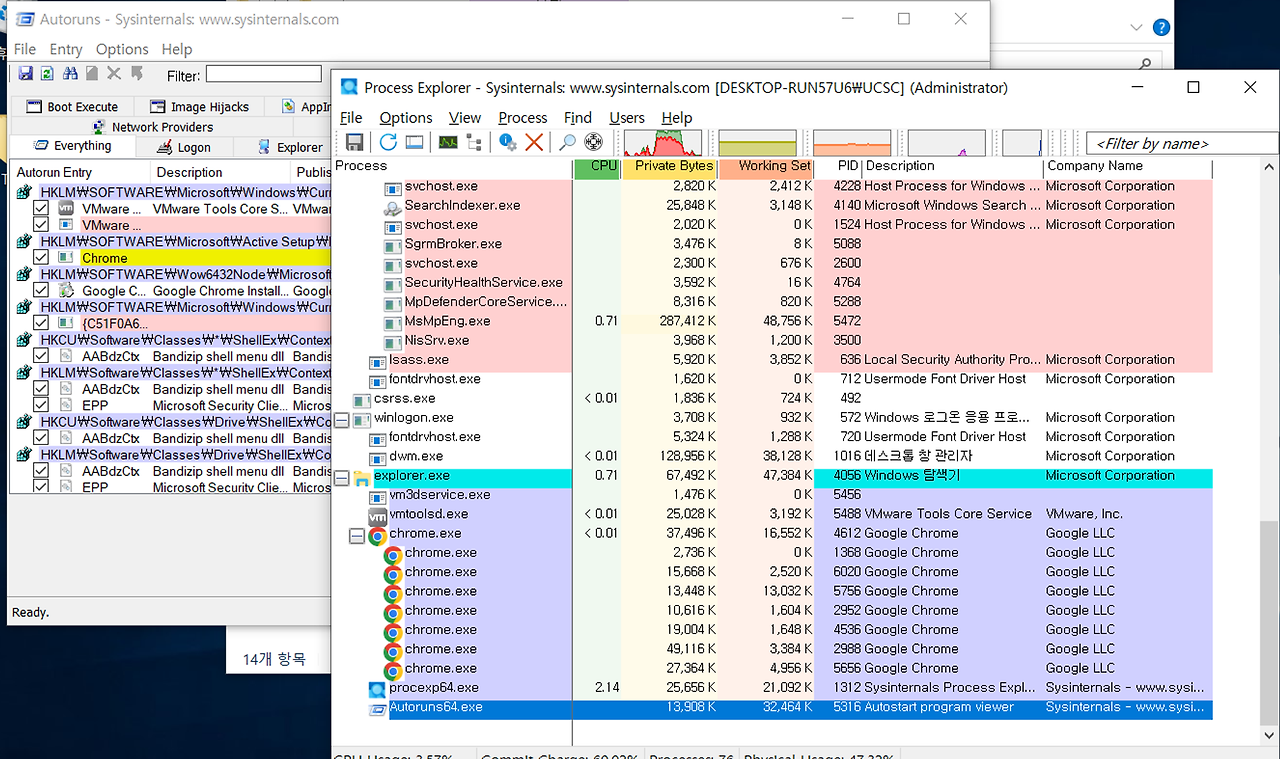This screenshot has height=759, width=1280.
Task: Collapse the winlogon.exe process tree
Action: point(341,419)
